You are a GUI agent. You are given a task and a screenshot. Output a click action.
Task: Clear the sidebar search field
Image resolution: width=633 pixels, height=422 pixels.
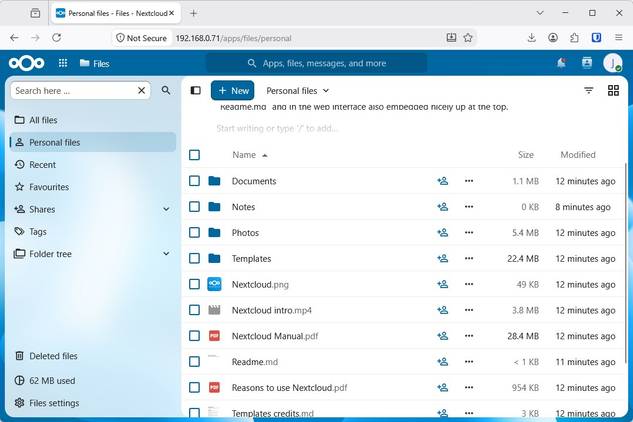point(141,90)
